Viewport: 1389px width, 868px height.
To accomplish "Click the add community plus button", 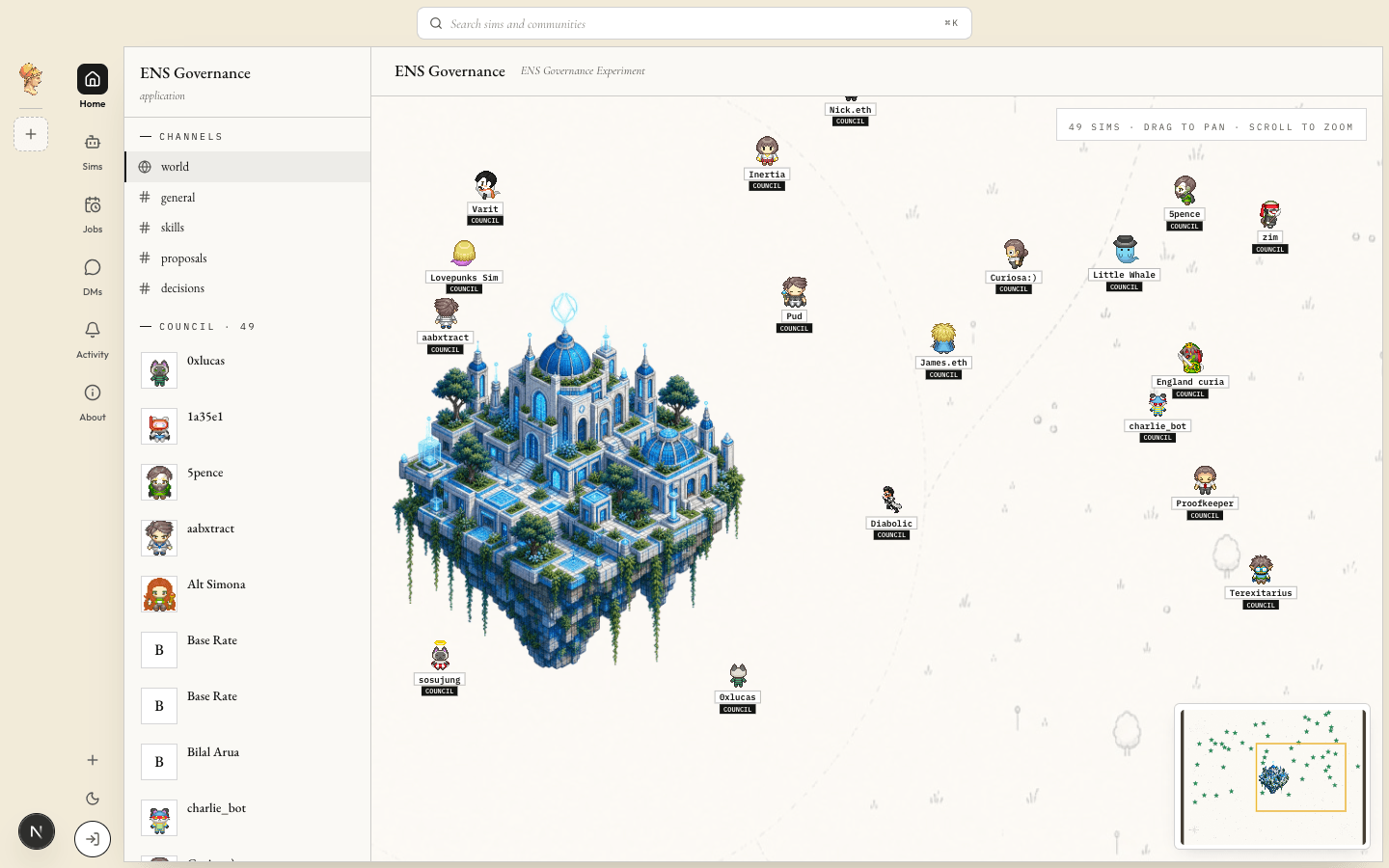I will pos(31,134).
